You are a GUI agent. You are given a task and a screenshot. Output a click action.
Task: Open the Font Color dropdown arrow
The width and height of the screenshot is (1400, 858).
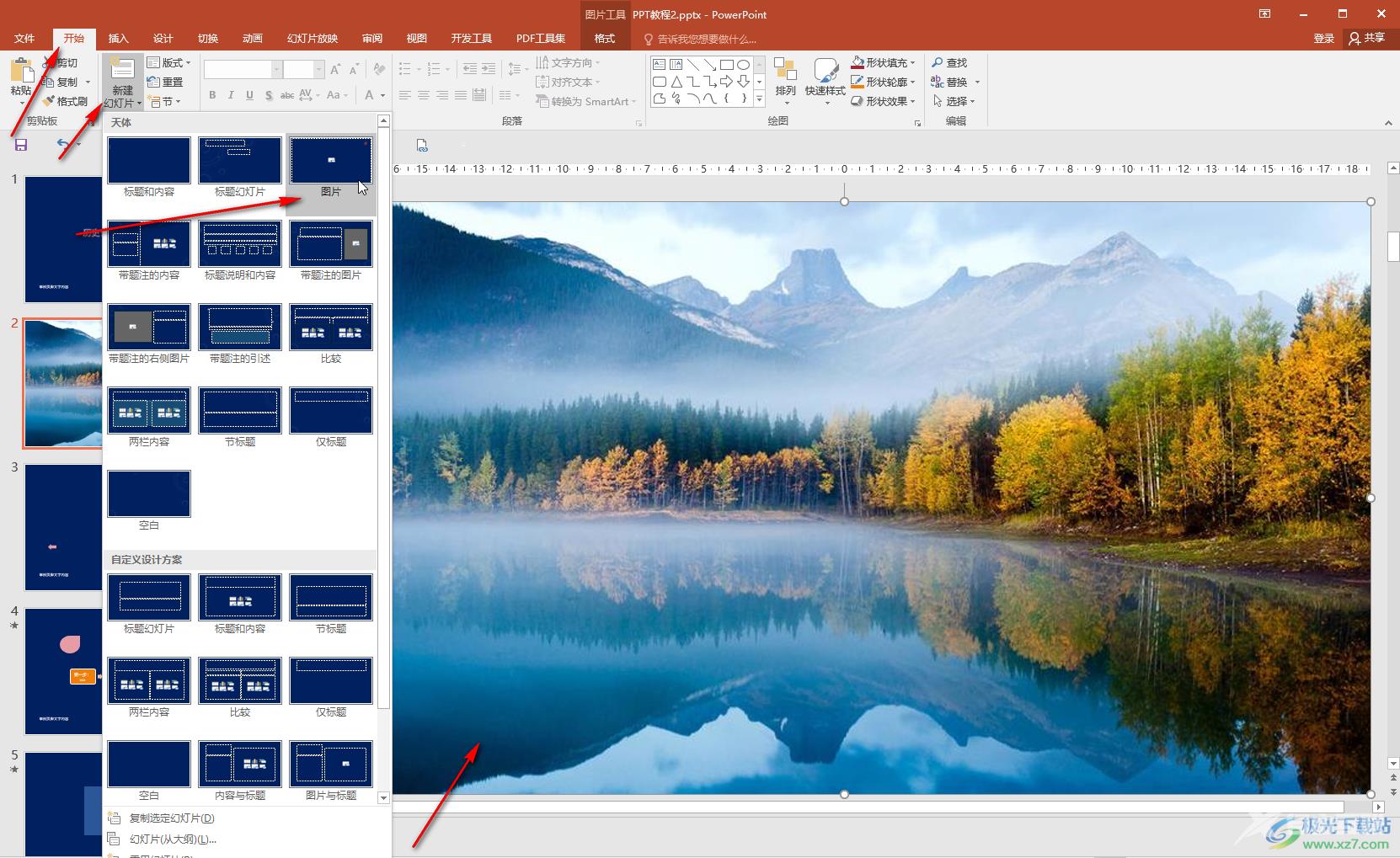pos(383,95)
